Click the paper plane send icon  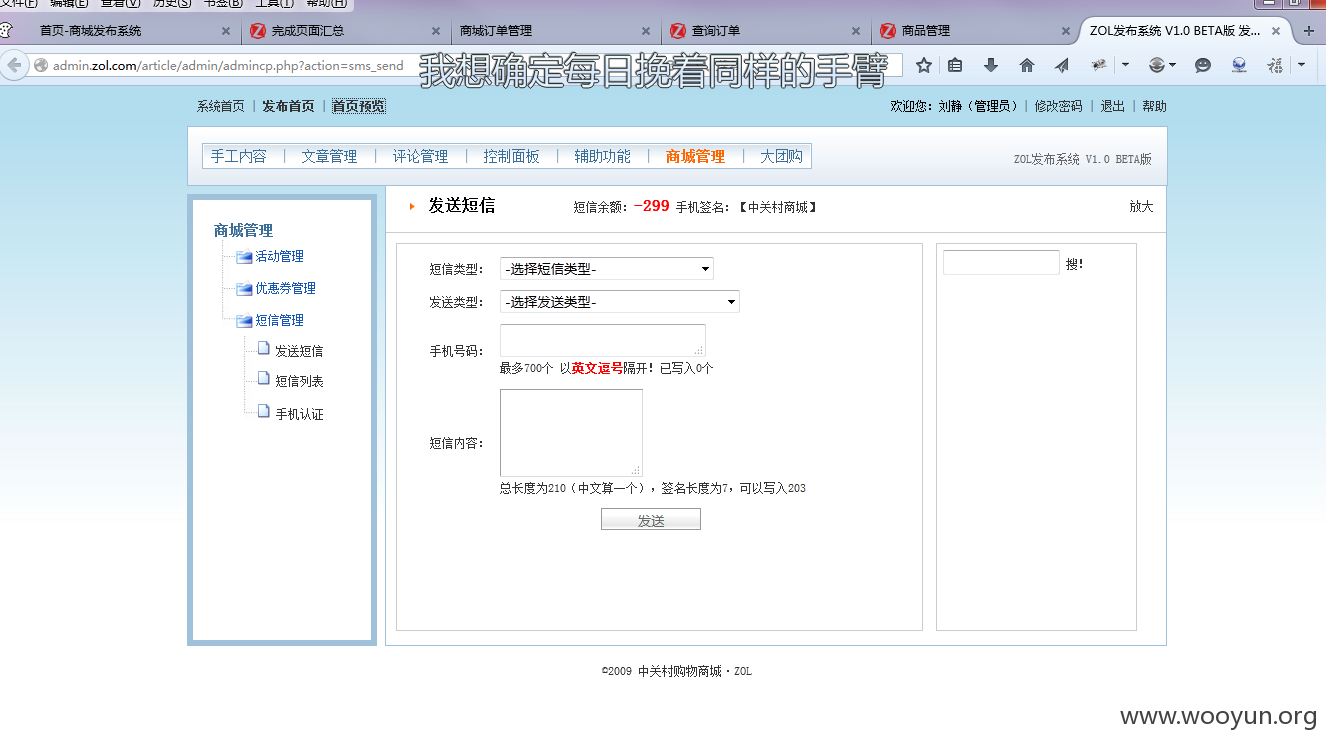[x=1062, y=65]
